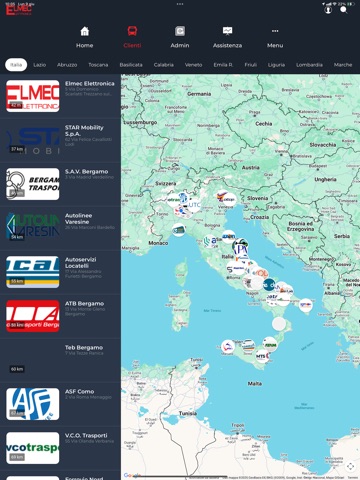360x480 pixels.
Task: Tap the vcotrasporti logo thumbnail
Action: [x=33, y=448]
